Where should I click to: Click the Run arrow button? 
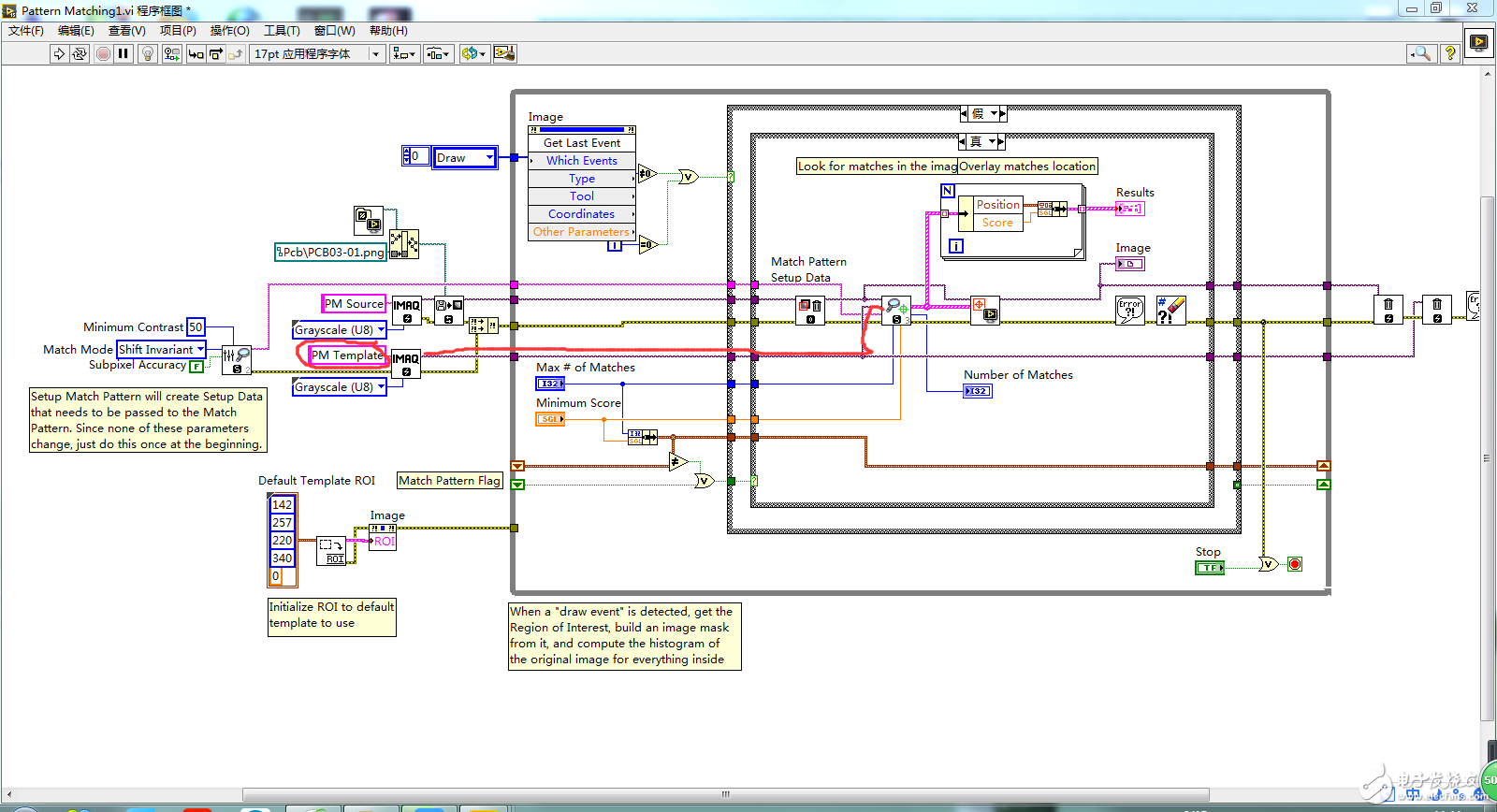(59, 54)
